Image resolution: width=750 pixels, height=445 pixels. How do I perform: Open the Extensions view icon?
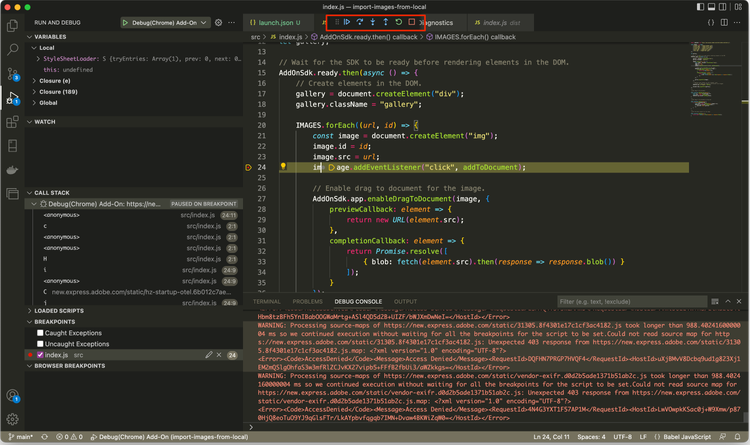(x=12, y=122)
